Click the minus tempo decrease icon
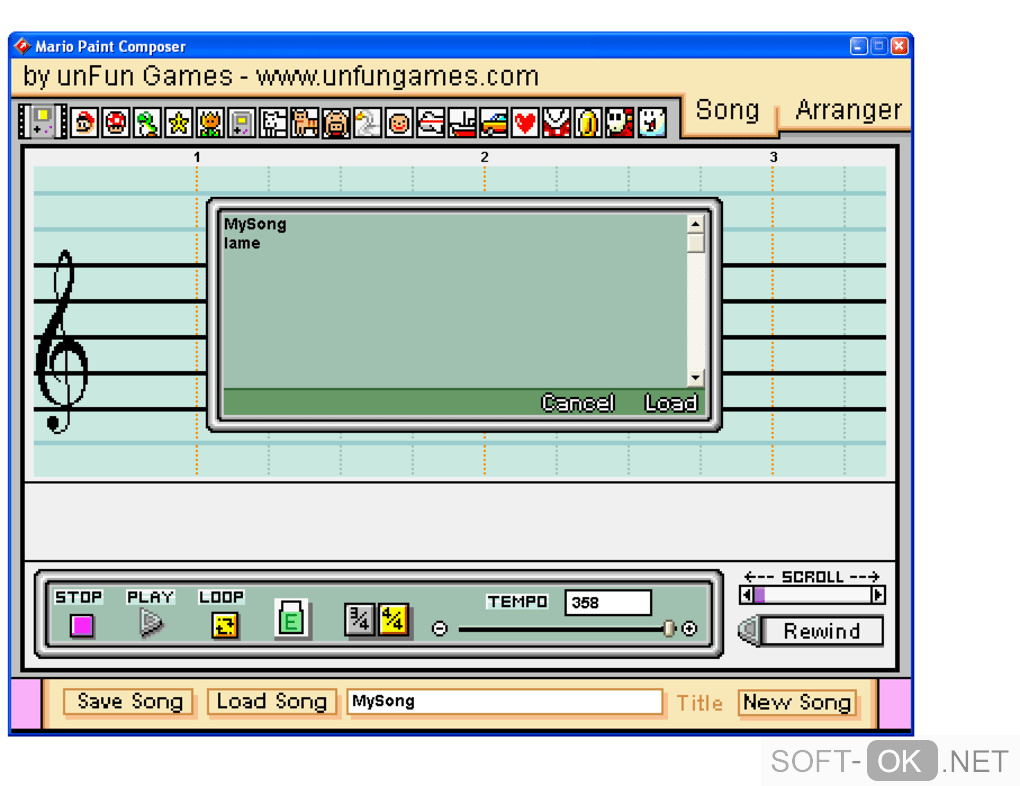The width and height of the screenshot is (1020, 786). click(440, 629)
